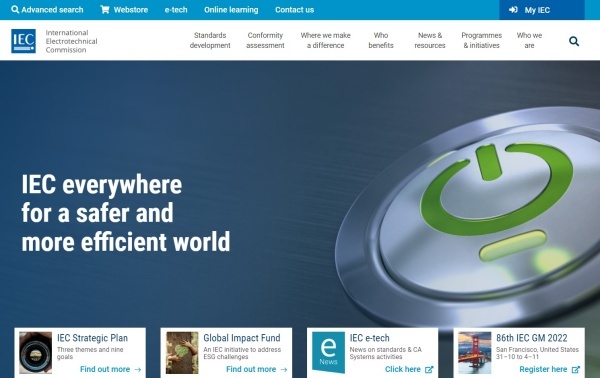Screen dimensions: 600x378
Task: Click the IEC logo in the header
Action: (x=23, y=41)
